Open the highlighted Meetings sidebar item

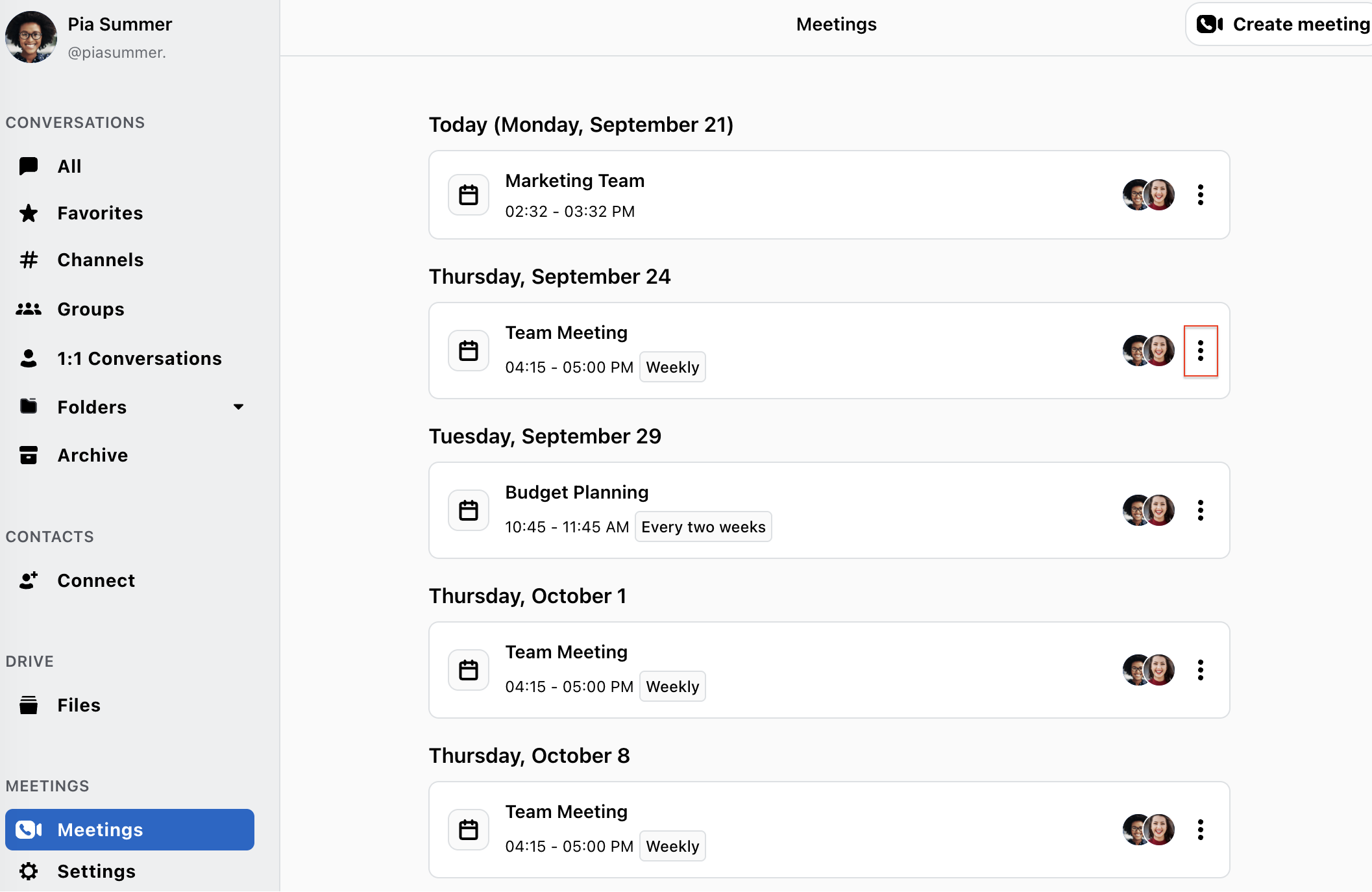pos(130,830)
